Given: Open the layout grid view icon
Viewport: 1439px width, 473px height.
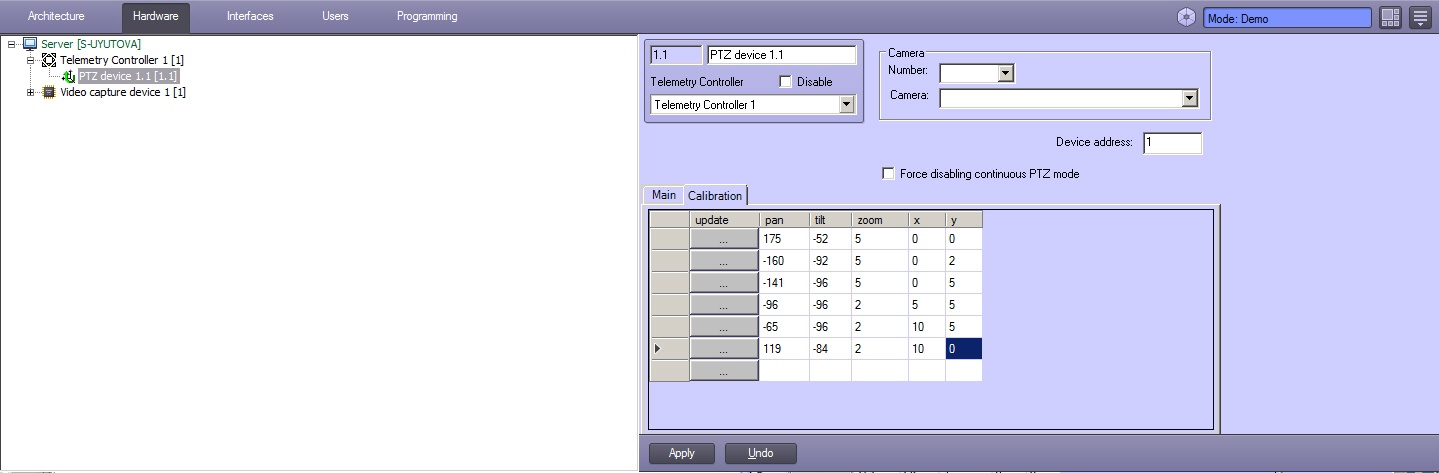Looking at the screenshot, I should [1390, 17].
